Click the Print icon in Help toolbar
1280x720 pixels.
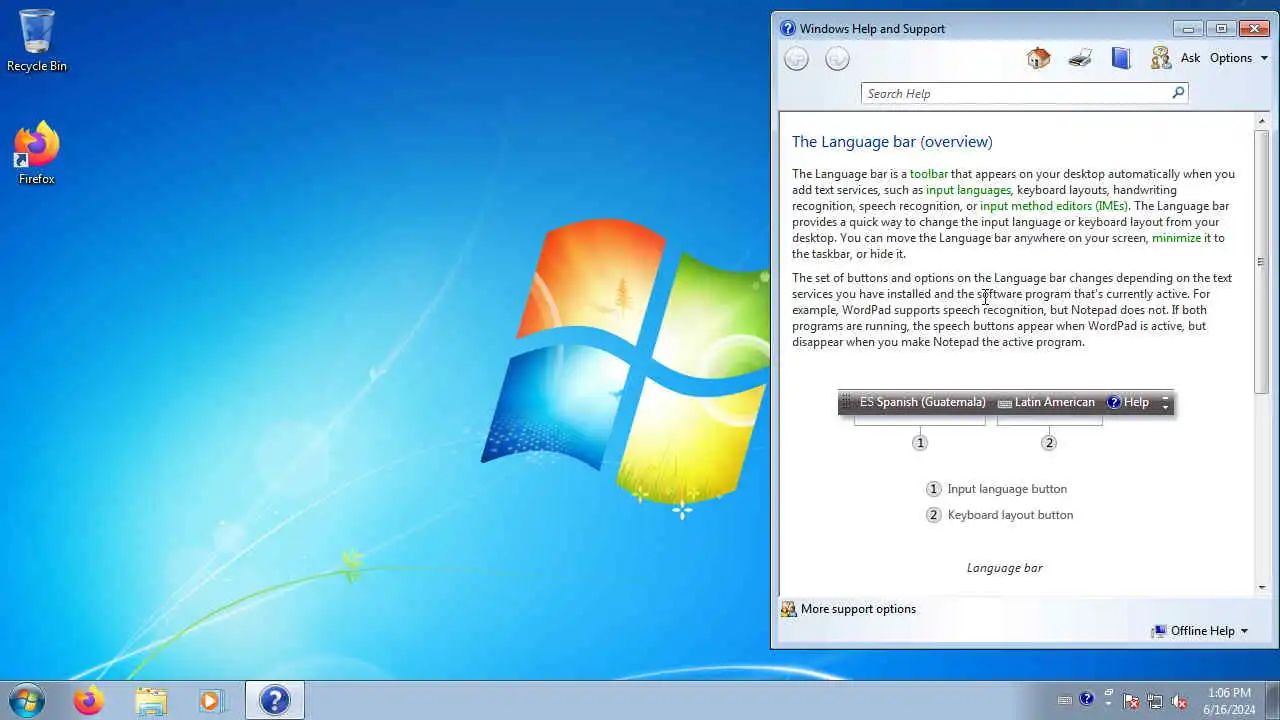coord(1080,58)
